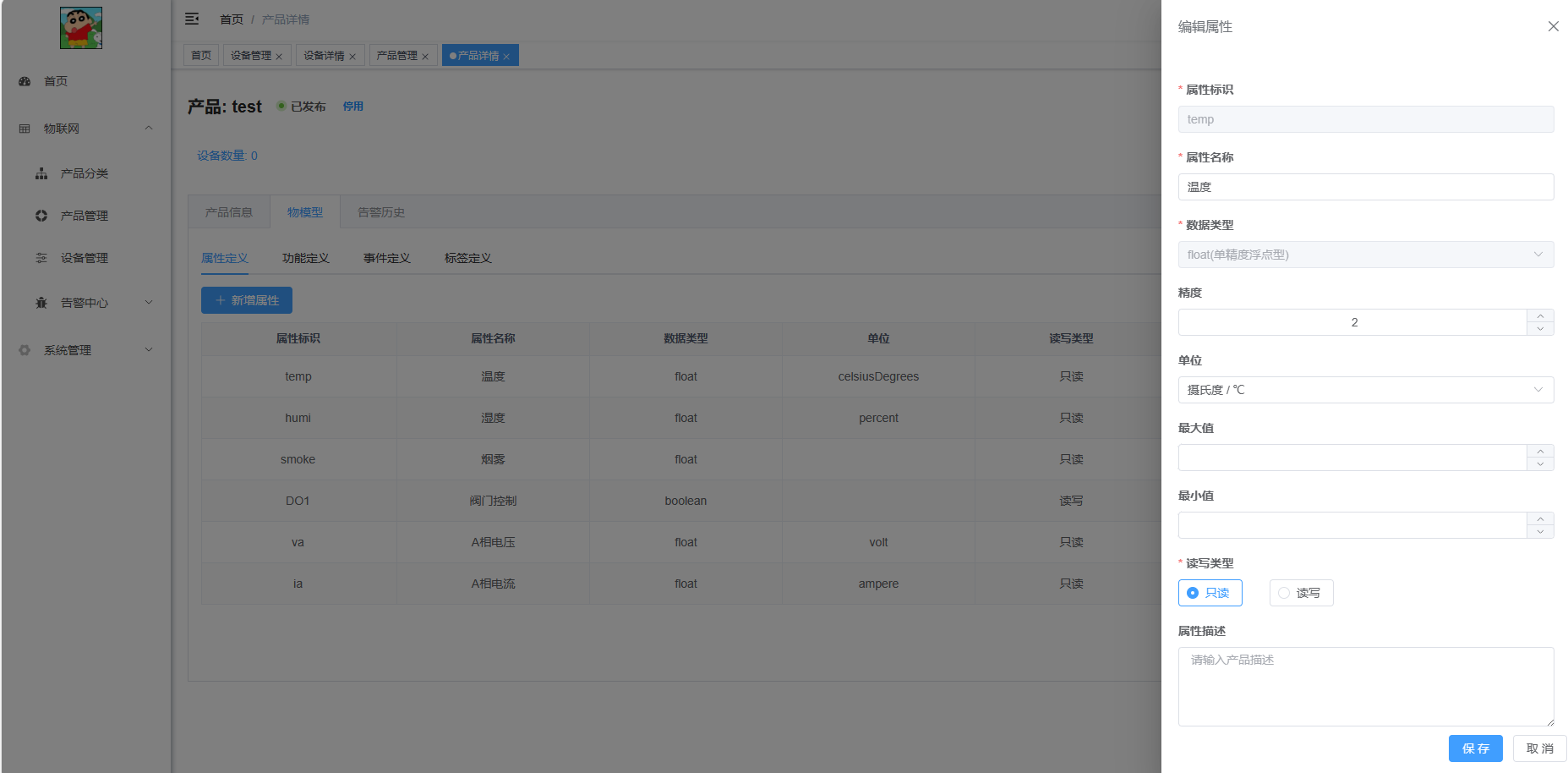Click the 'ampere' unit cell
Image resolution: width=1568 pixels, height=773 pixels.
click(x=878, y=584)
